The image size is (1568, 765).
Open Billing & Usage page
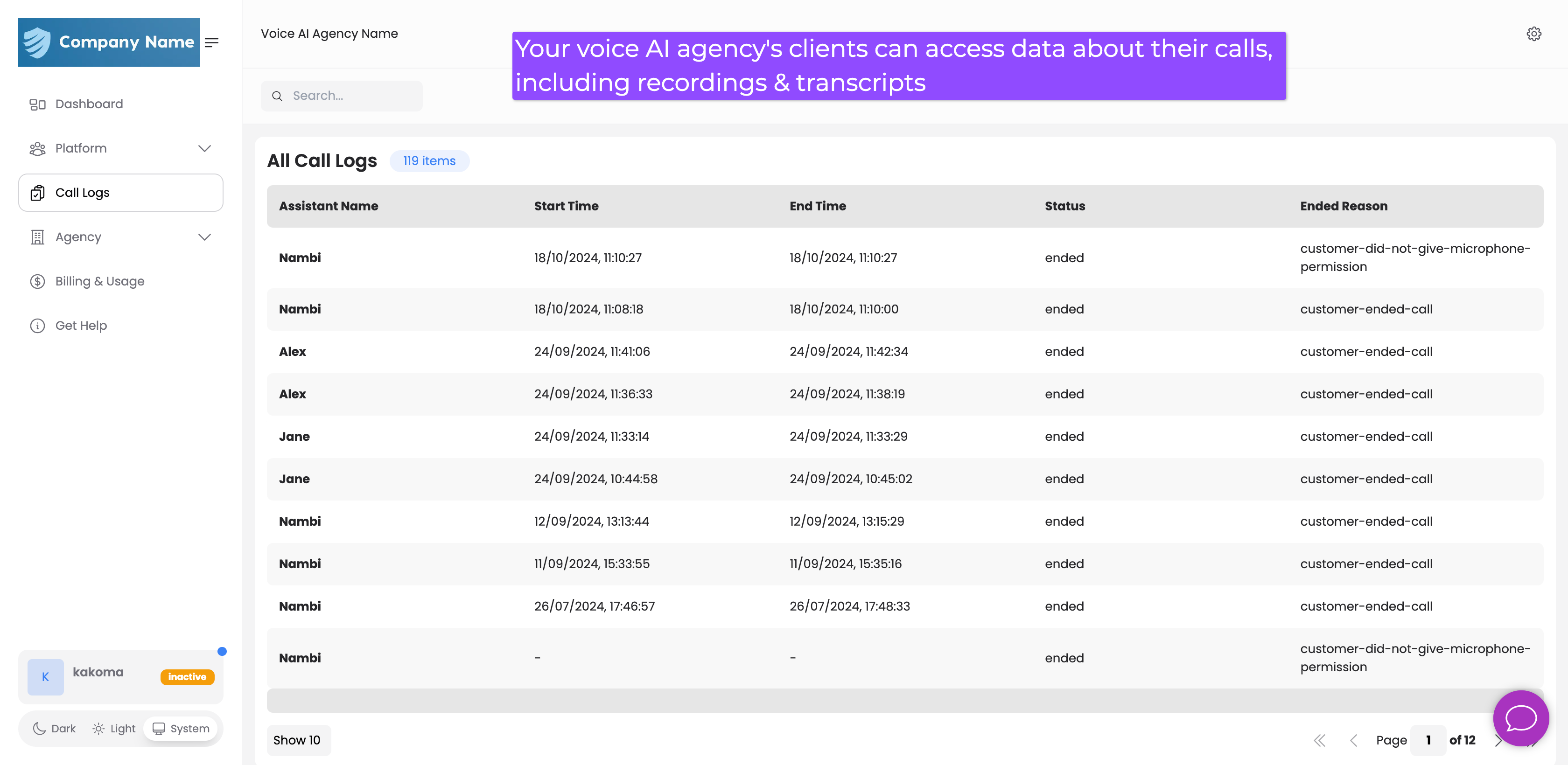click(x=100, y=281)
